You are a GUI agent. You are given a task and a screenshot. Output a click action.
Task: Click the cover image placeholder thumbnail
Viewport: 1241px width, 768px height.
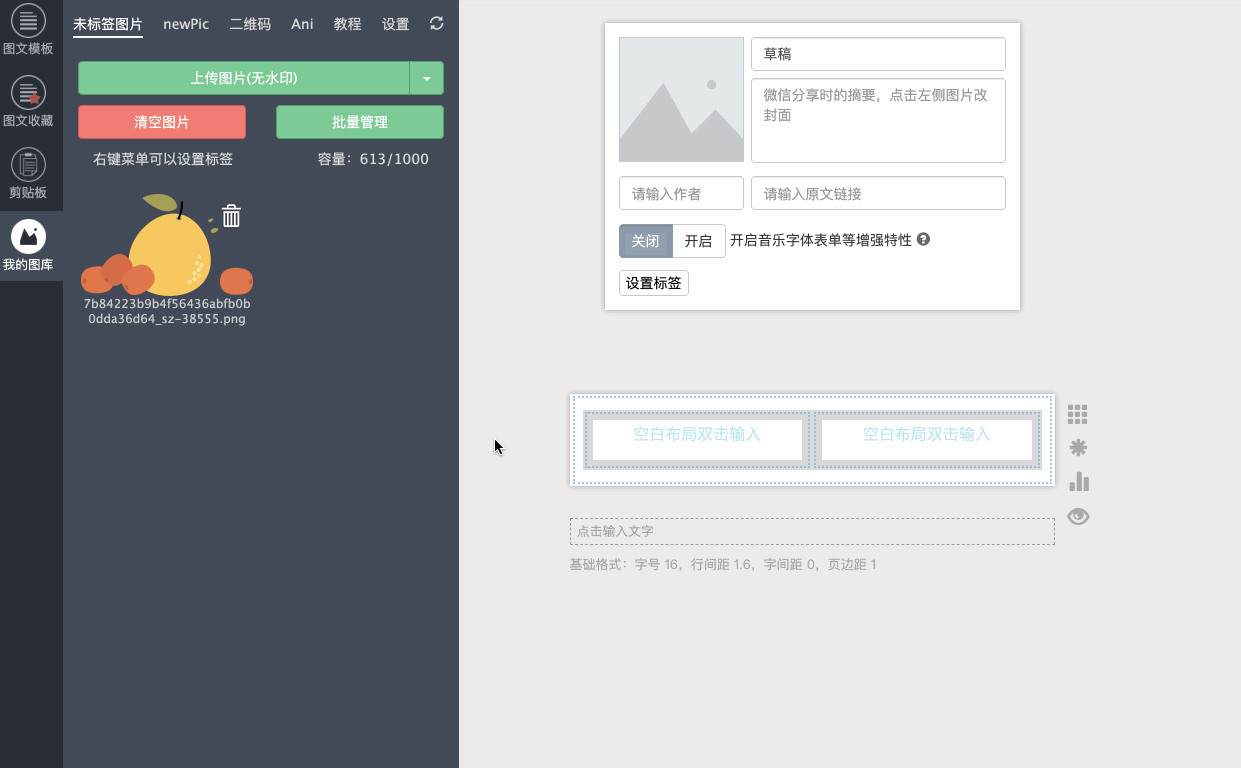[x=681, y=99]
